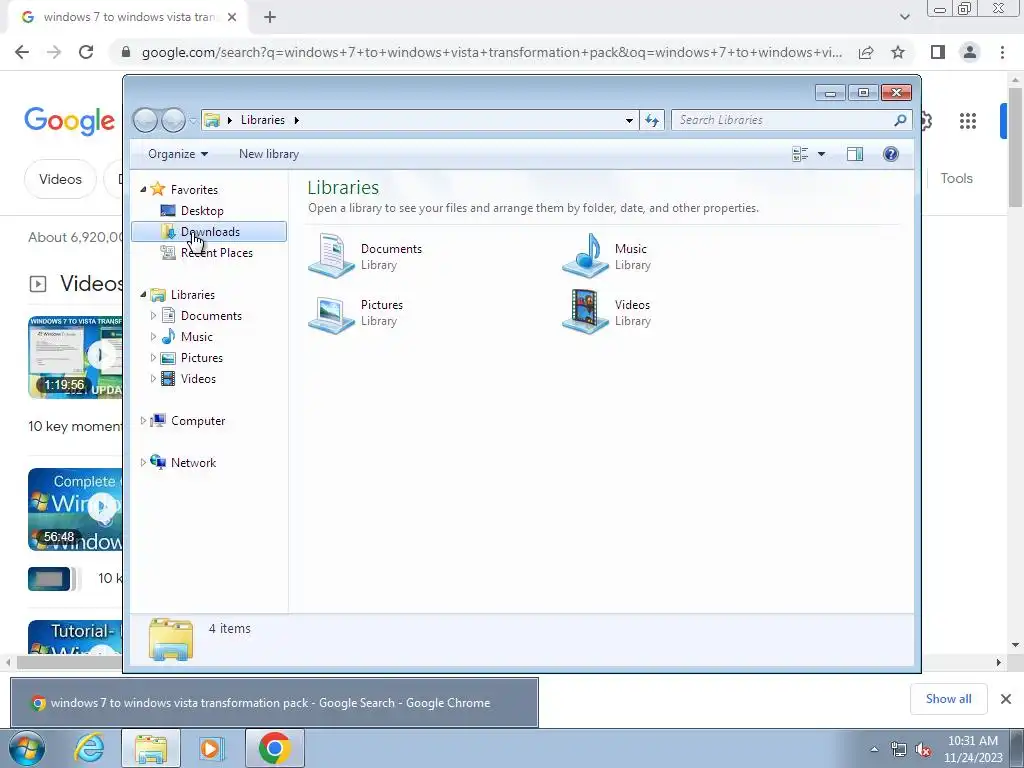Open the Music library icon
Image resolution: width=1024 pixels, height=768 pixels.
click(585, 256)
